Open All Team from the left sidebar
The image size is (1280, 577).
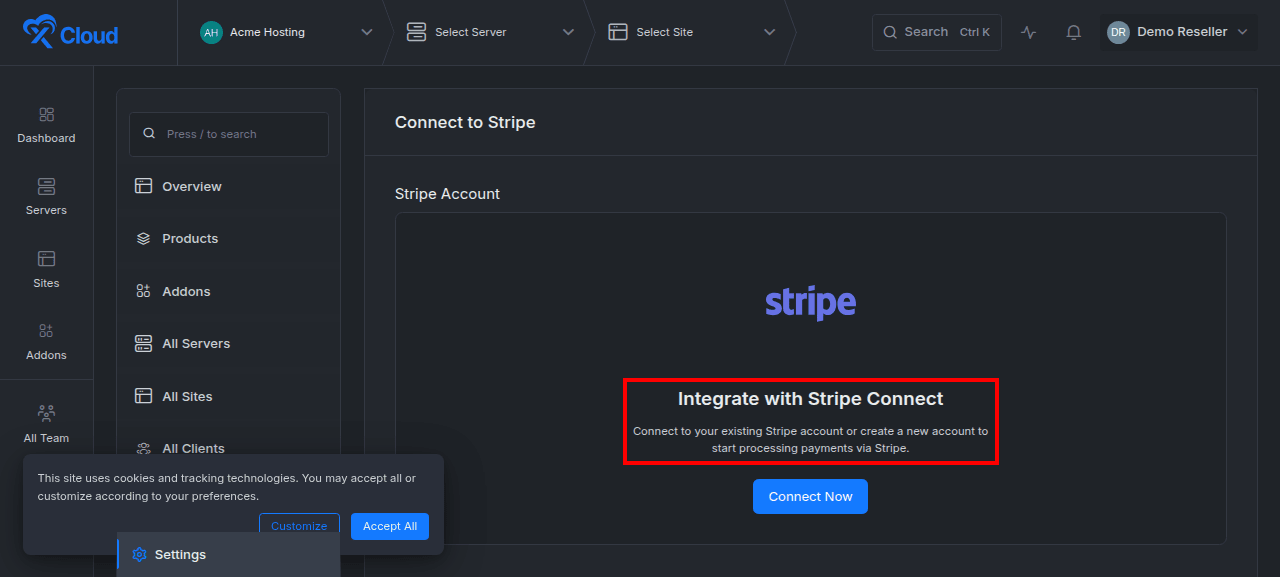tap(46, 425)
